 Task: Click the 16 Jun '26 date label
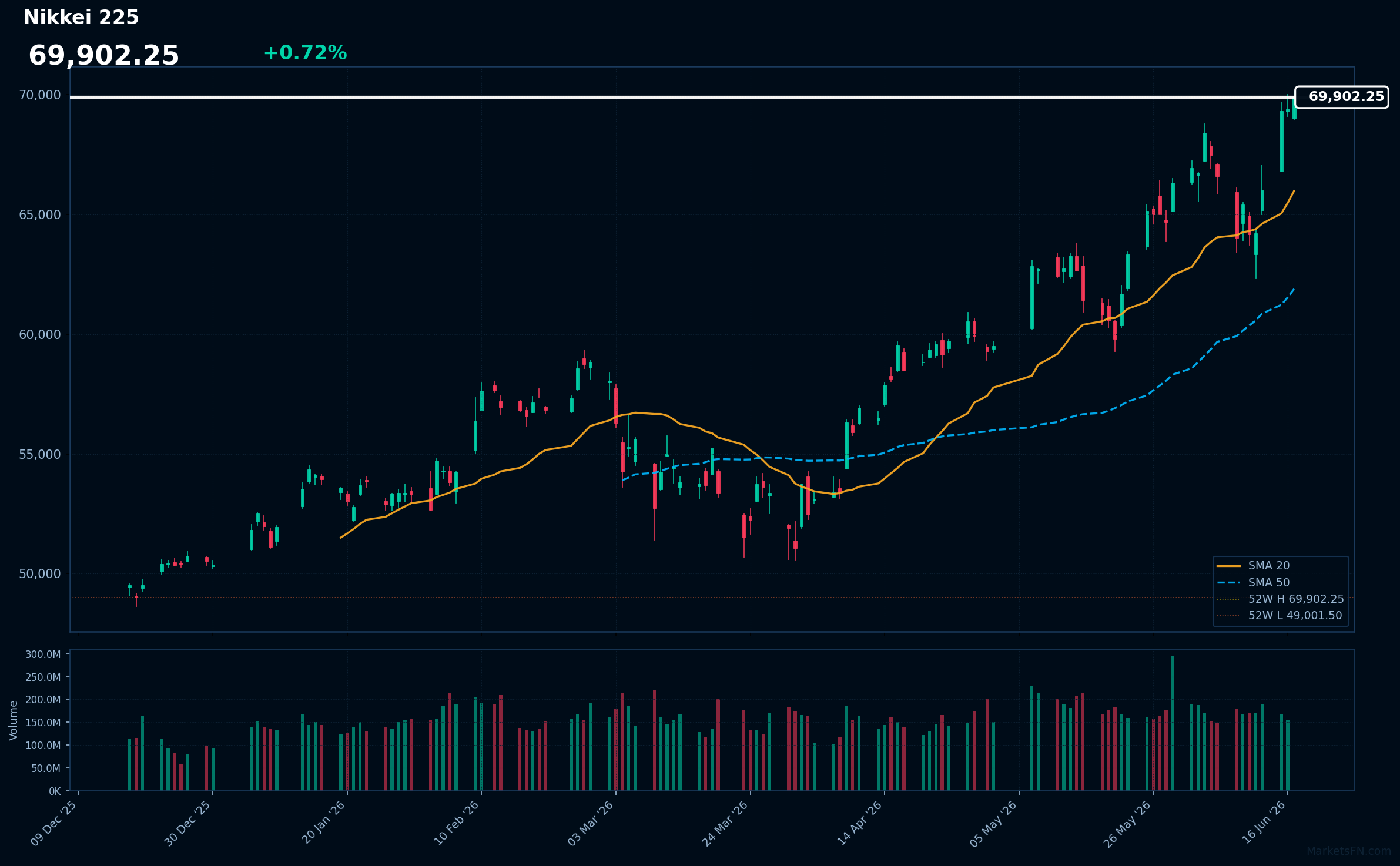click(x=1264, y=823)
